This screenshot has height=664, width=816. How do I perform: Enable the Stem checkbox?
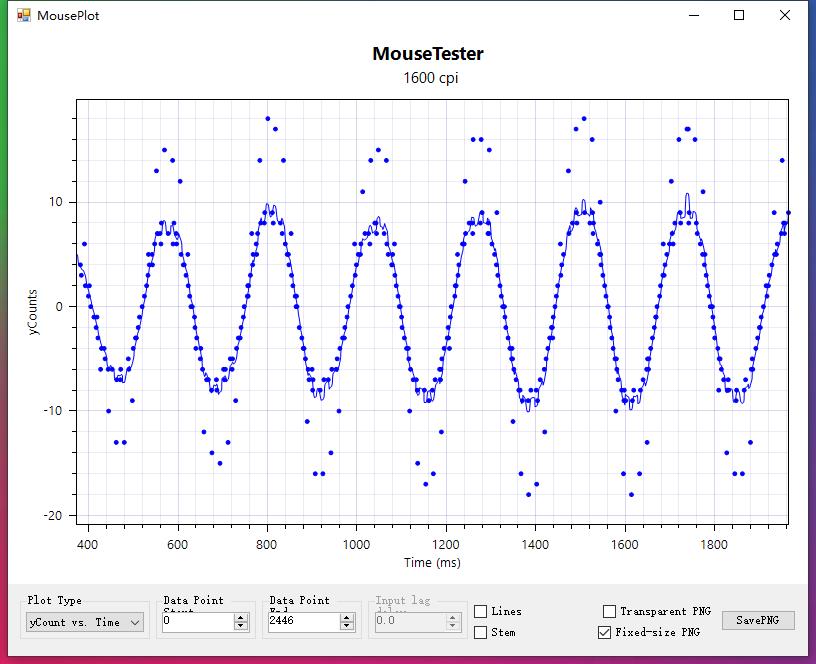tap(481, 632)
